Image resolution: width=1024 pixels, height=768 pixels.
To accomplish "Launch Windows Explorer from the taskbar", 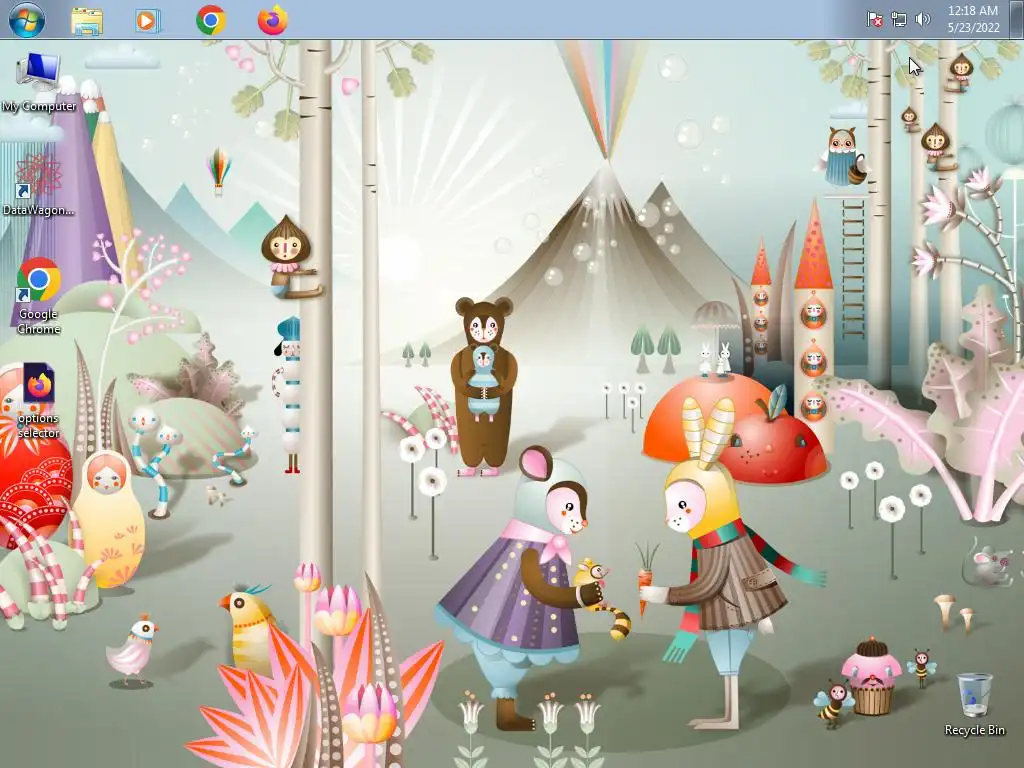I will (x=87, y=20).
